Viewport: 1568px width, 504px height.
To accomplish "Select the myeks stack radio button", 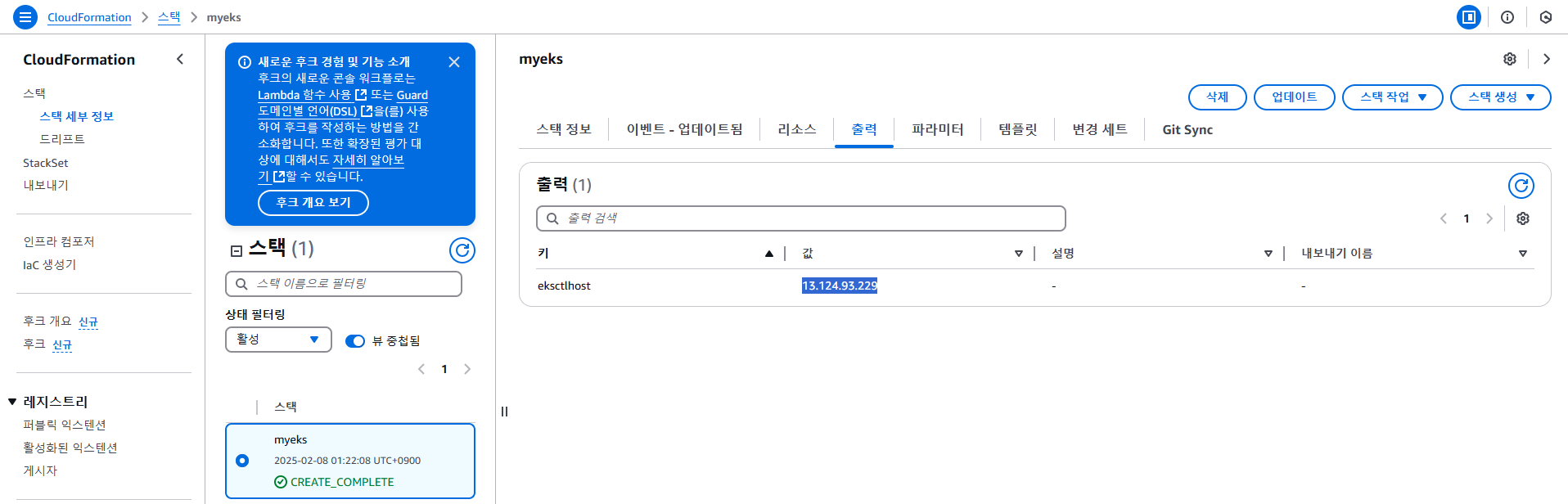I will [242, 461].
